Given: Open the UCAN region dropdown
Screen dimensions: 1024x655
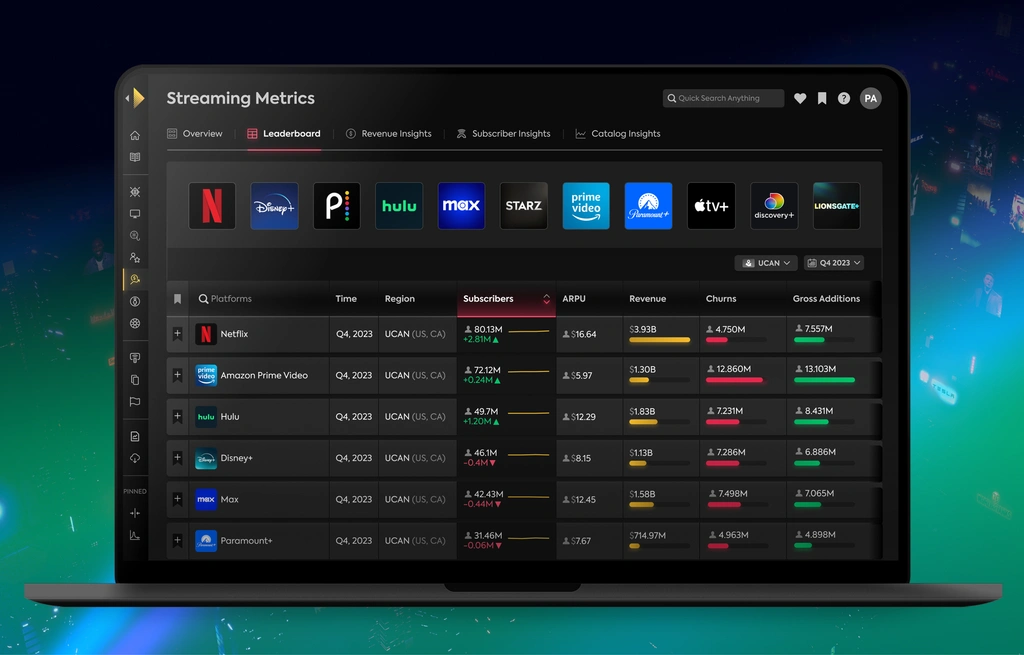Looking at the screenshot, I should 766,263.
